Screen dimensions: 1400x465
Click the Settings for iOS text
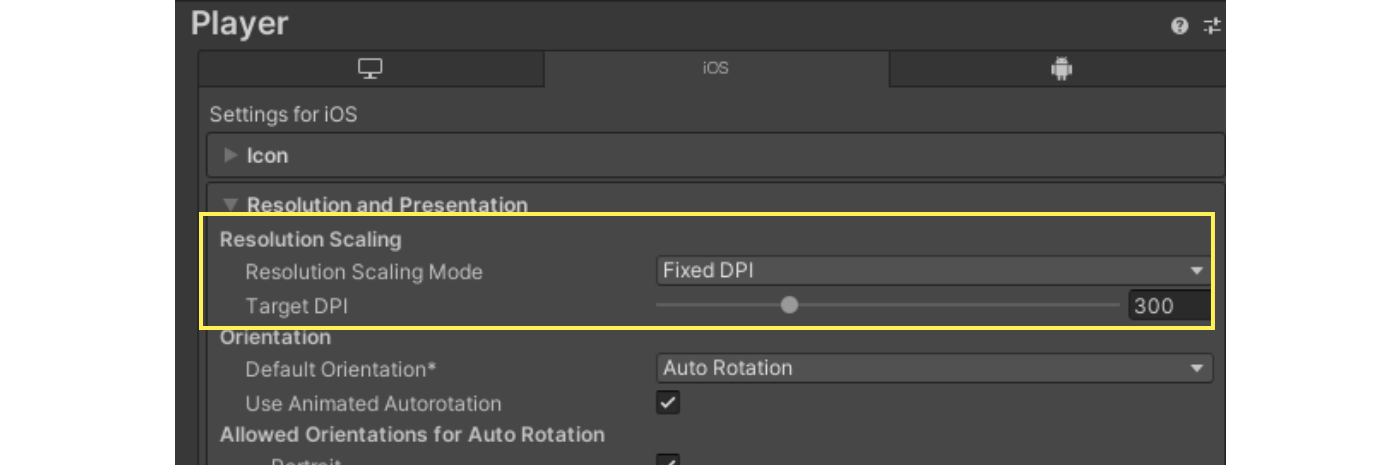click(x=283, y=115)
